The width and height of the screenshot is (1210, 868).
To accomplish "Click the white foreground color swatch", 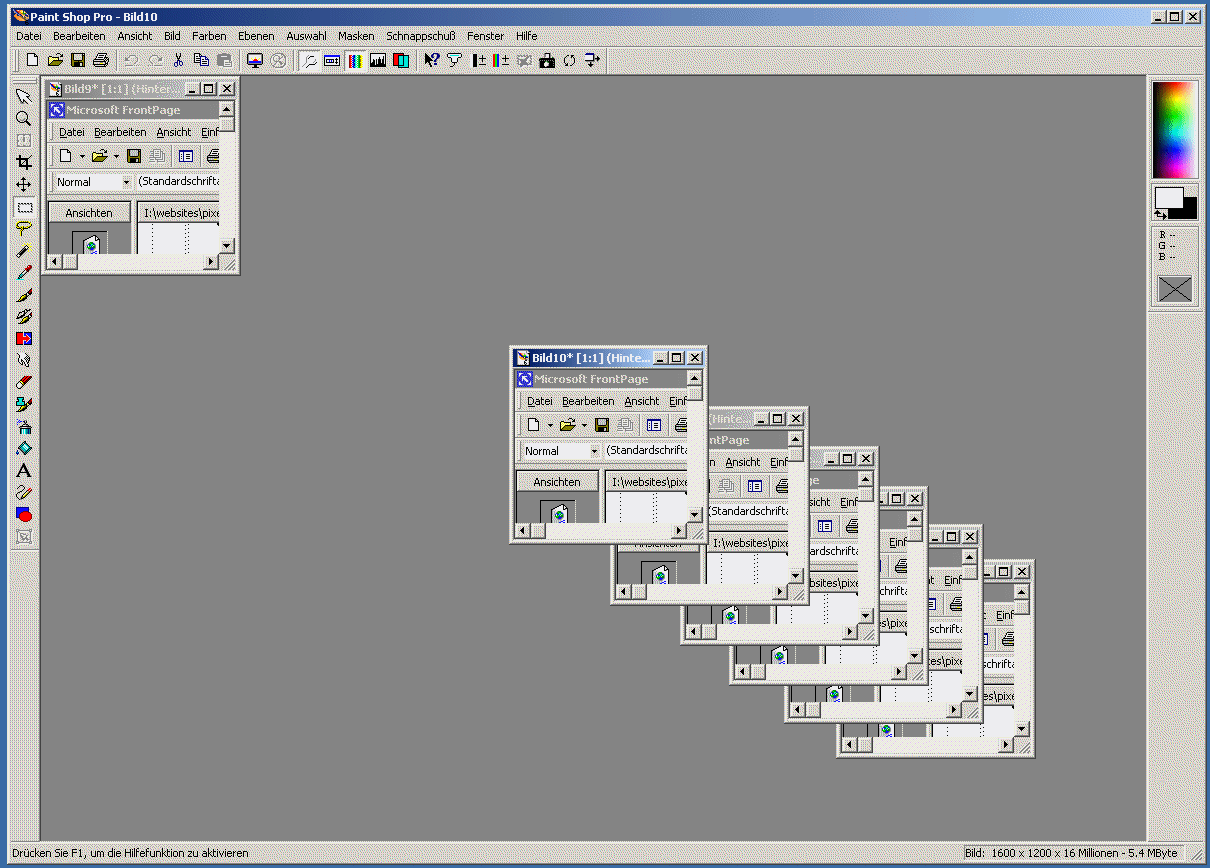I will (1167, 198).
